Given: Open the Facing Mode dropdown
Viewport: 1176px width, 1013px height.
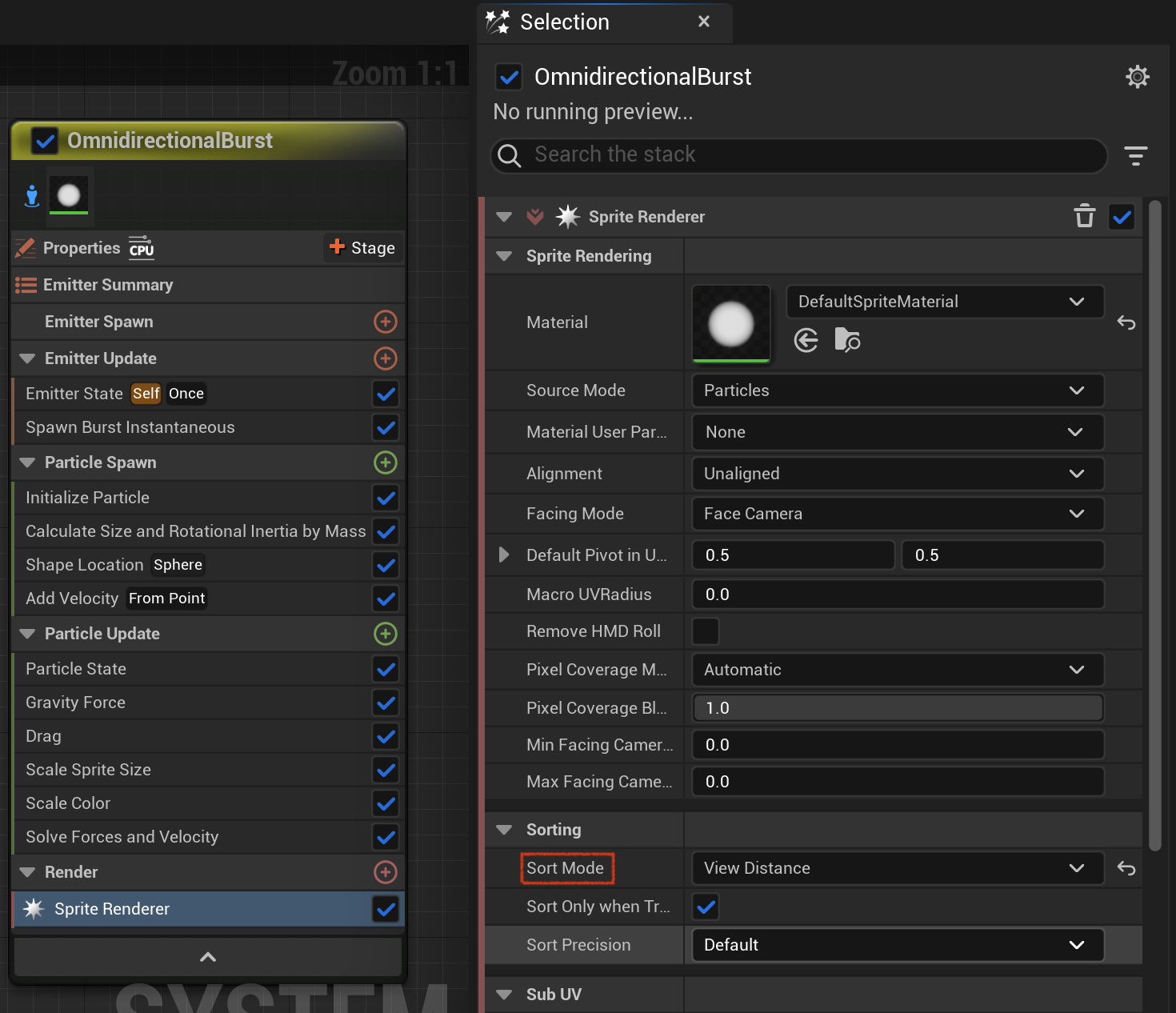Looking at the screenshot, I should click(898, 514).
